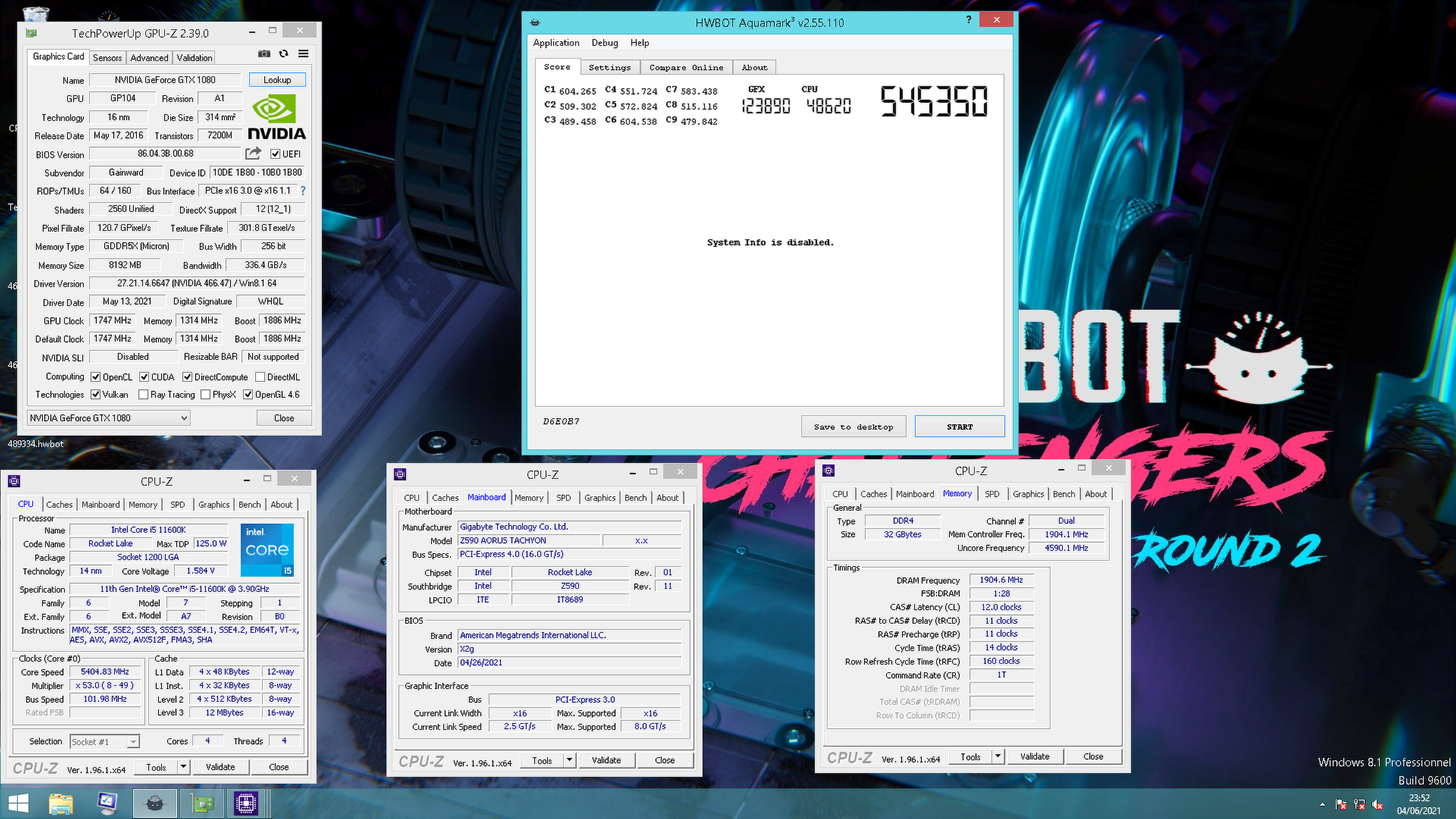Open the SPD tab in CPU-Z Memory window
This screenshot has width=1456, height=819.
[992, 494]
